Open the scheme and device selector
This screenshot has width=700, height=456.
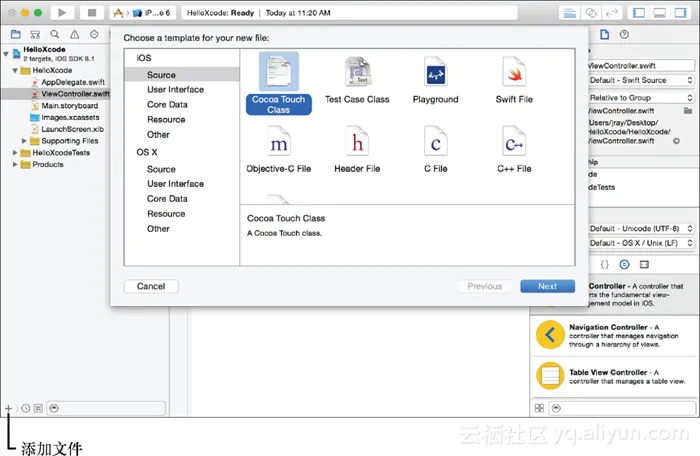[143, 13]
